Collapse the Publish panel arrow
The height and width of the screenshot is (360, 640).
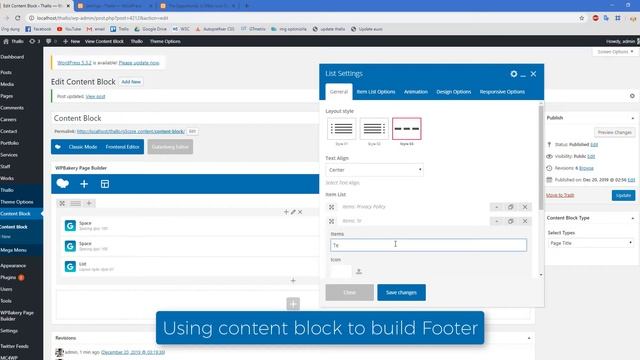(x=633, y=118)
